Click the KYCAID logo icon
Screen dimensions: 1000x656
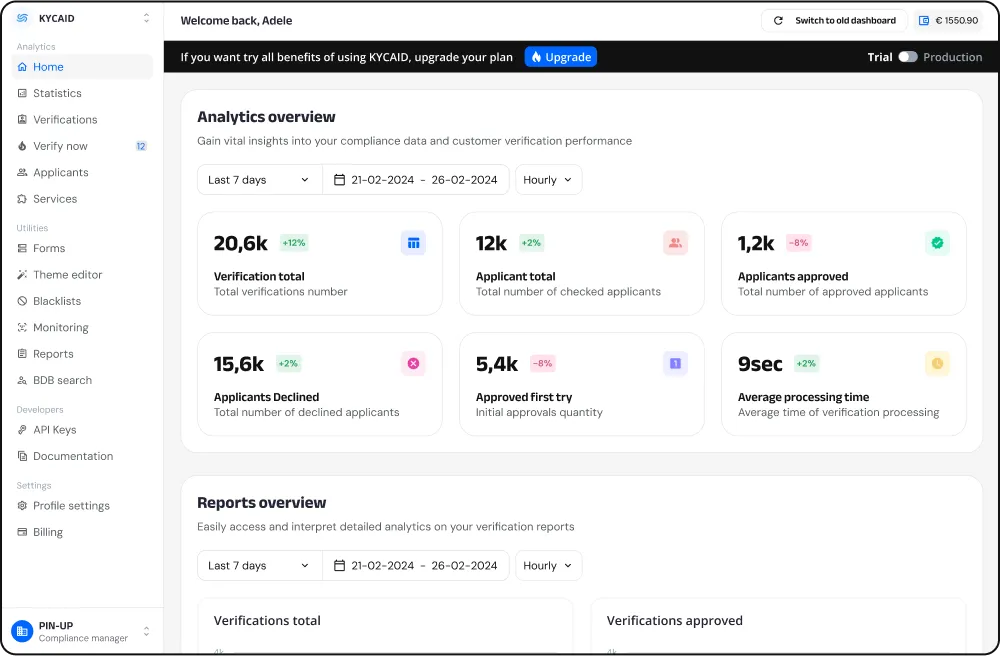coord(20,18)
